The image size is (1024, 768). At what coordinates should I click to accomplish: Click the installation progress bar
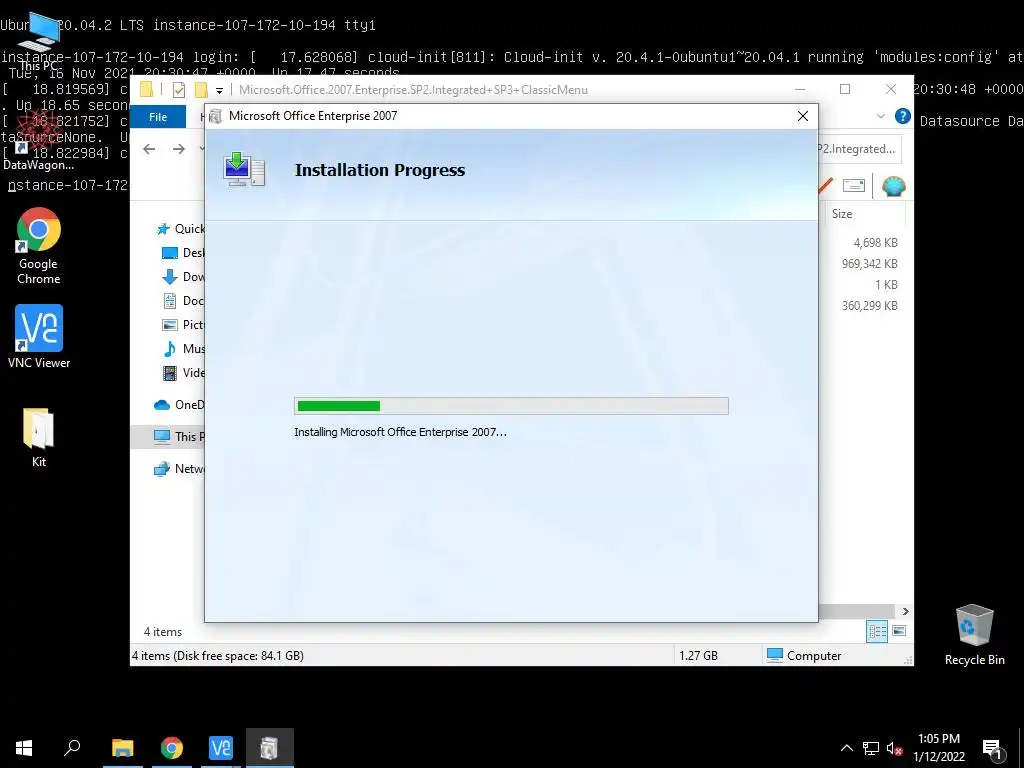click(511, 406)
